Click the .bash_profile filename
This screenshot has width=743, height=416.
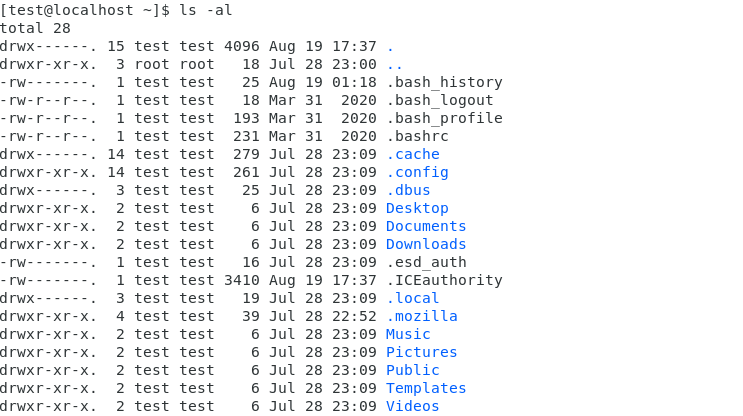444,118
